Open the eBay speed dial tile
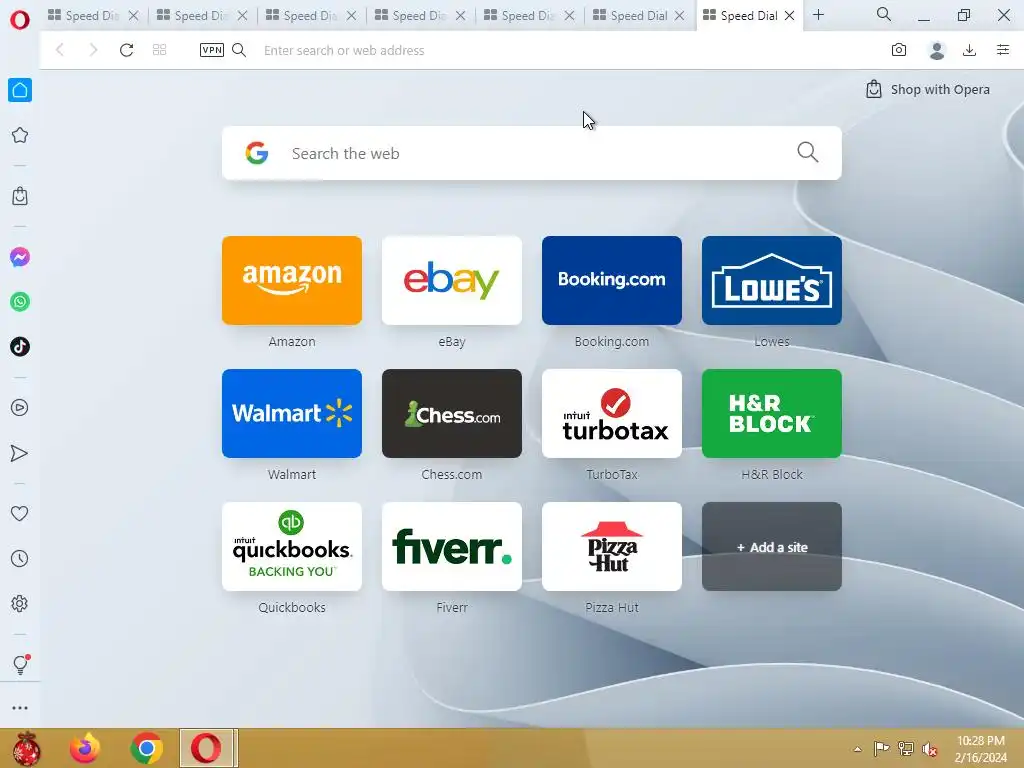 [452, 280]
